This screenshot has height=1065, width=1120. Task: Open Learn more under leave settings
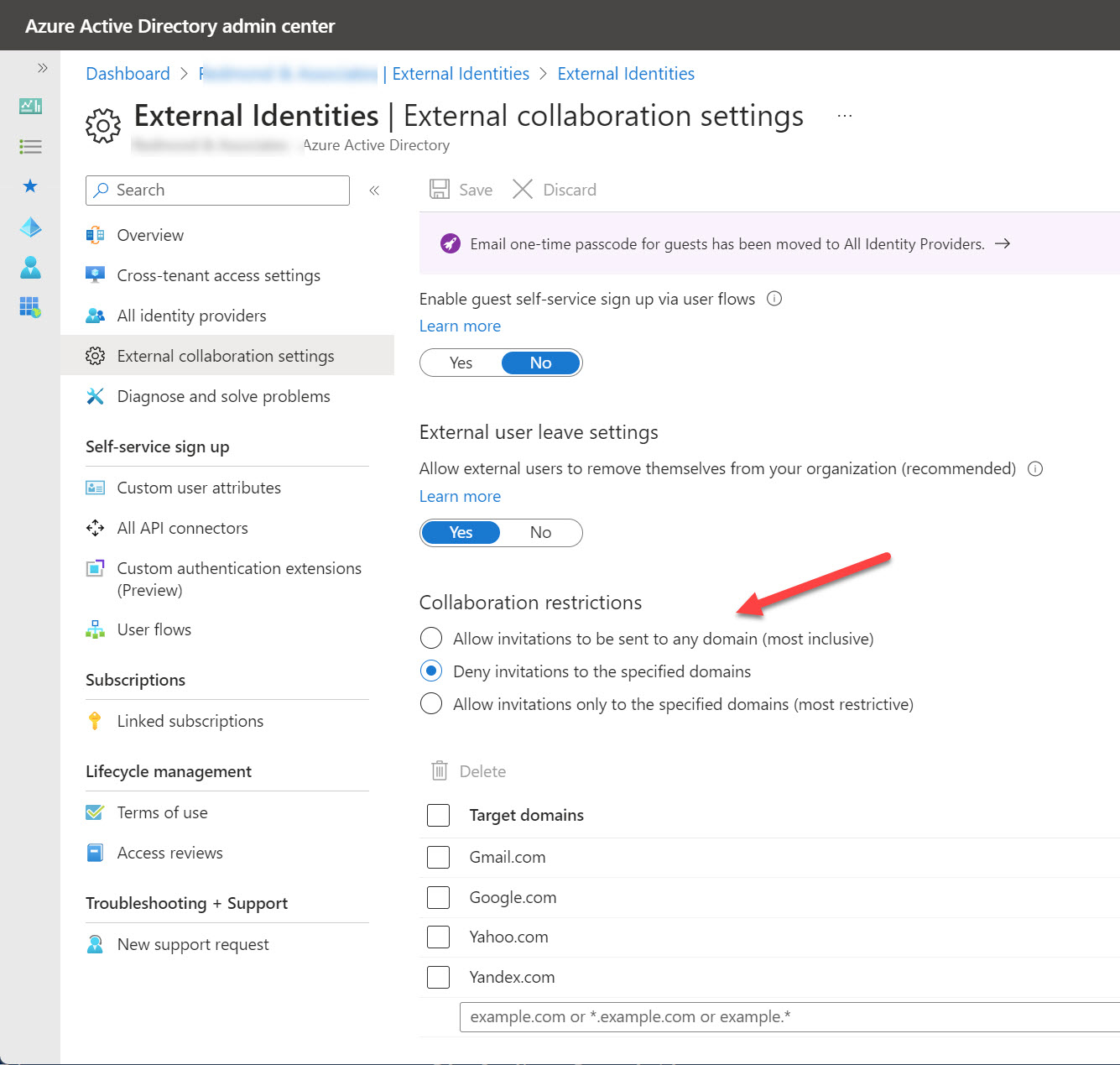pyautogui.click(x=460, y=497)
